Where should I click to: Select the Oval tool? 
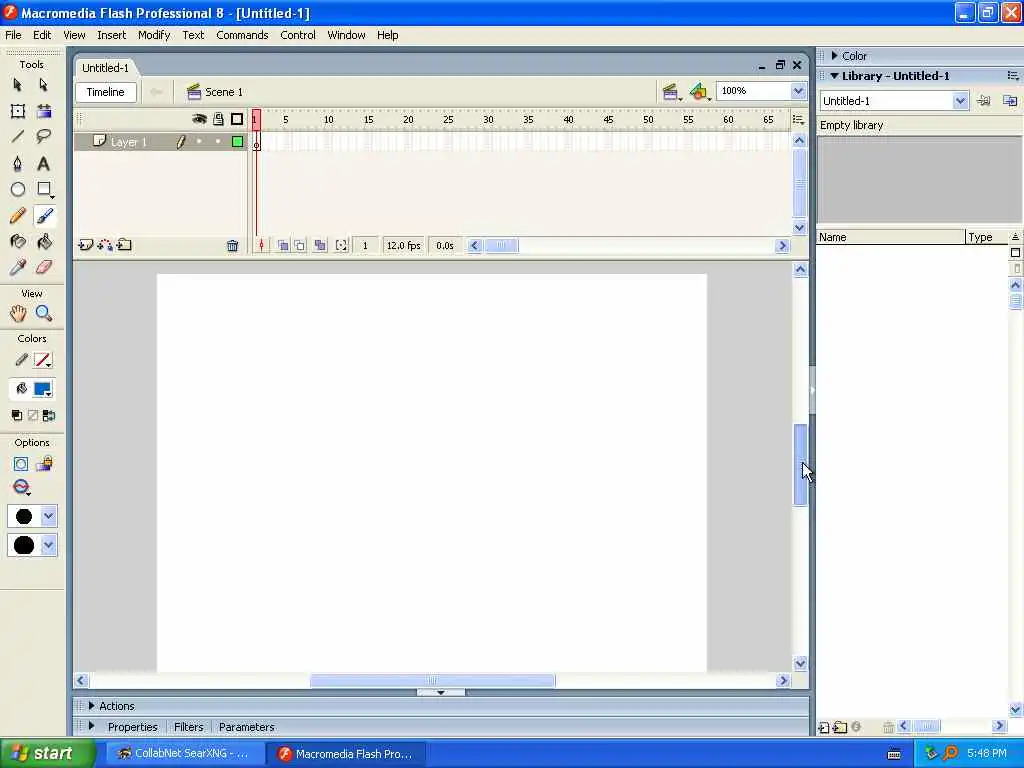(18, 189)
